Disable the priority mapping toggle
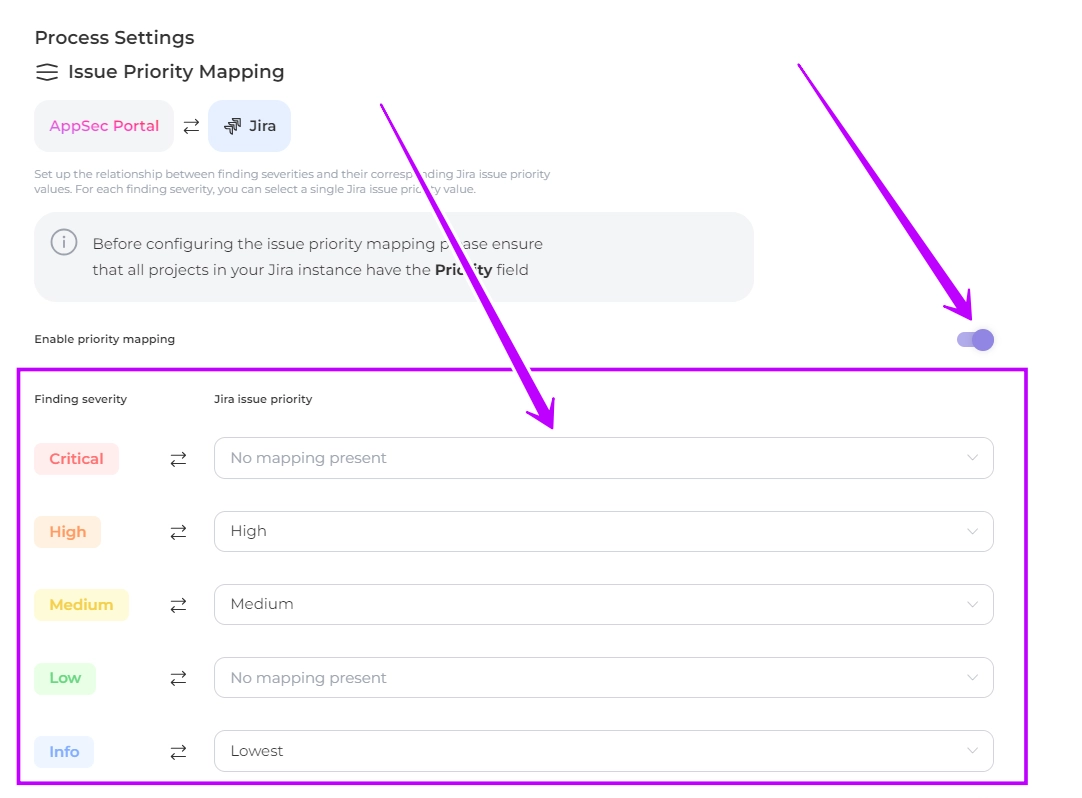This screenshot has height=798, width=1082. pyautogui.click(x=975, y=340)
